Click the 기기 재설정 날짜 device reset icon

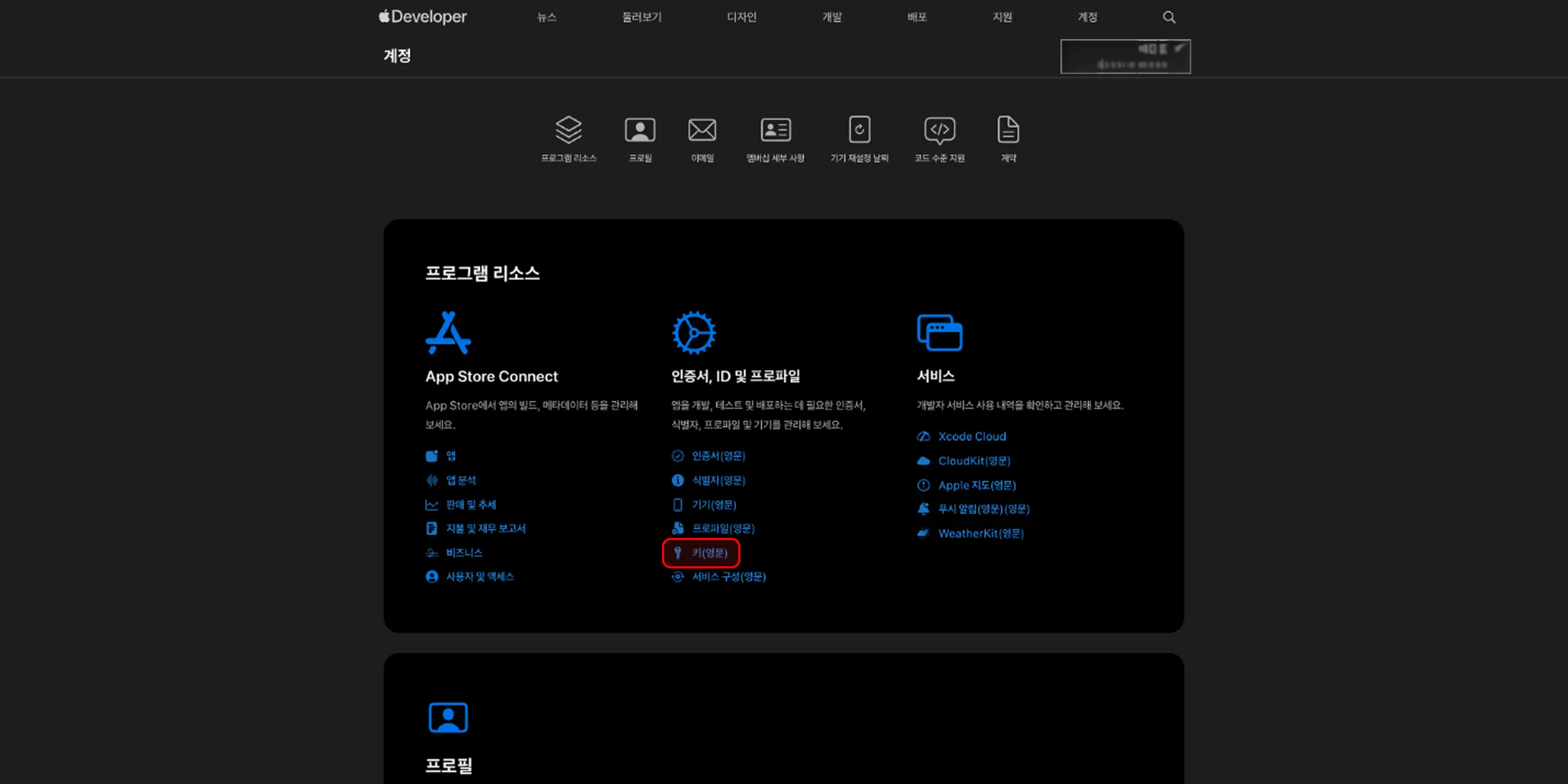pyautogui.click(x=860, y=129)
